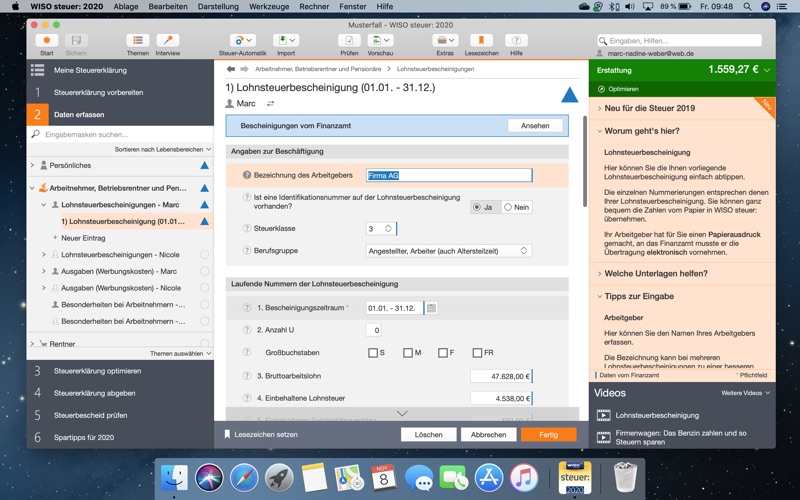The height and width of the screenshot is (500, 800).
Task: Toggle status circle for Ausgaben (Werbungskosten) - Marc
Action: pos(205,271)
